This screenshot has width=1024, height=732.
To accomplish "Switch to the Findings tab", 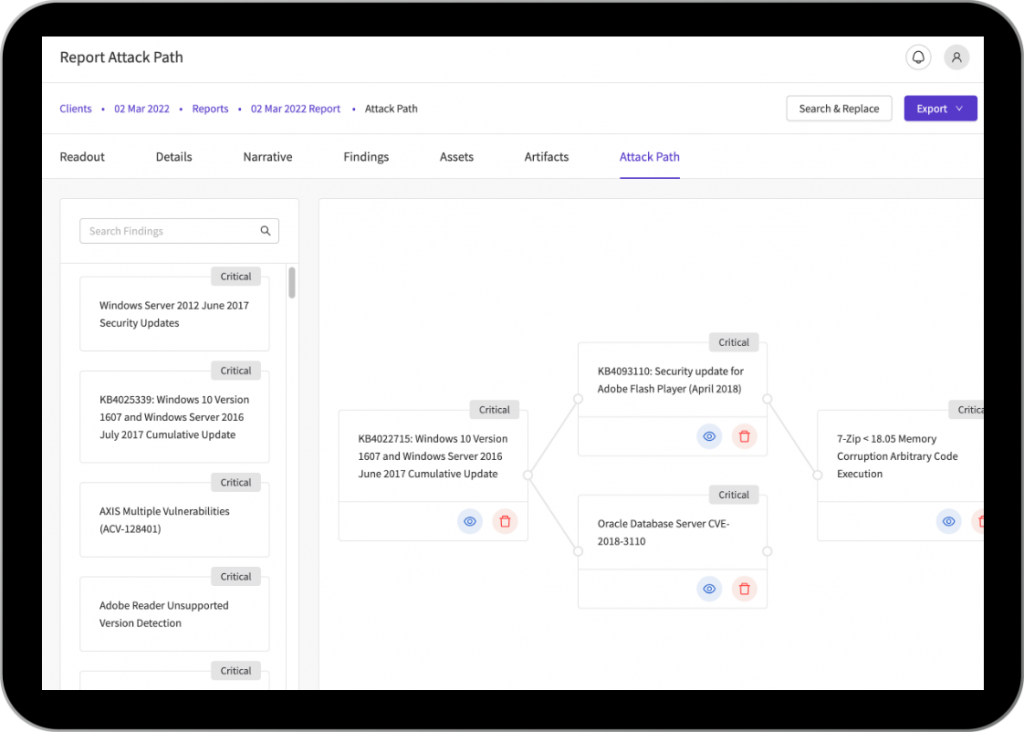I will tap(366, 157).
